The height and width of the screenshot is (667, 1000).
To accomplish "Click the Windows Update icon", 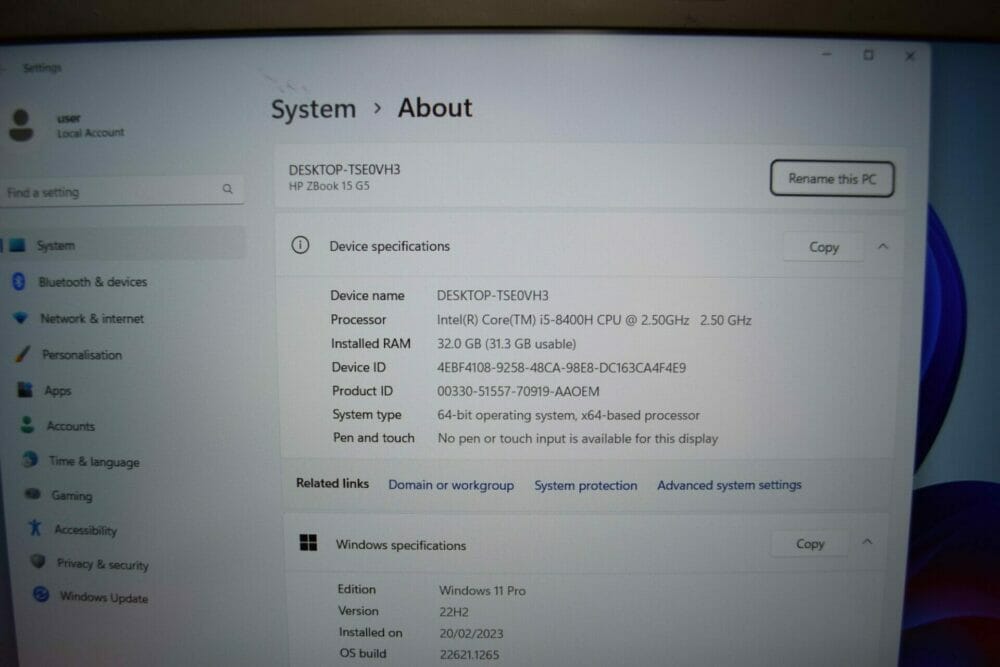I will click(x=41, y=595).
